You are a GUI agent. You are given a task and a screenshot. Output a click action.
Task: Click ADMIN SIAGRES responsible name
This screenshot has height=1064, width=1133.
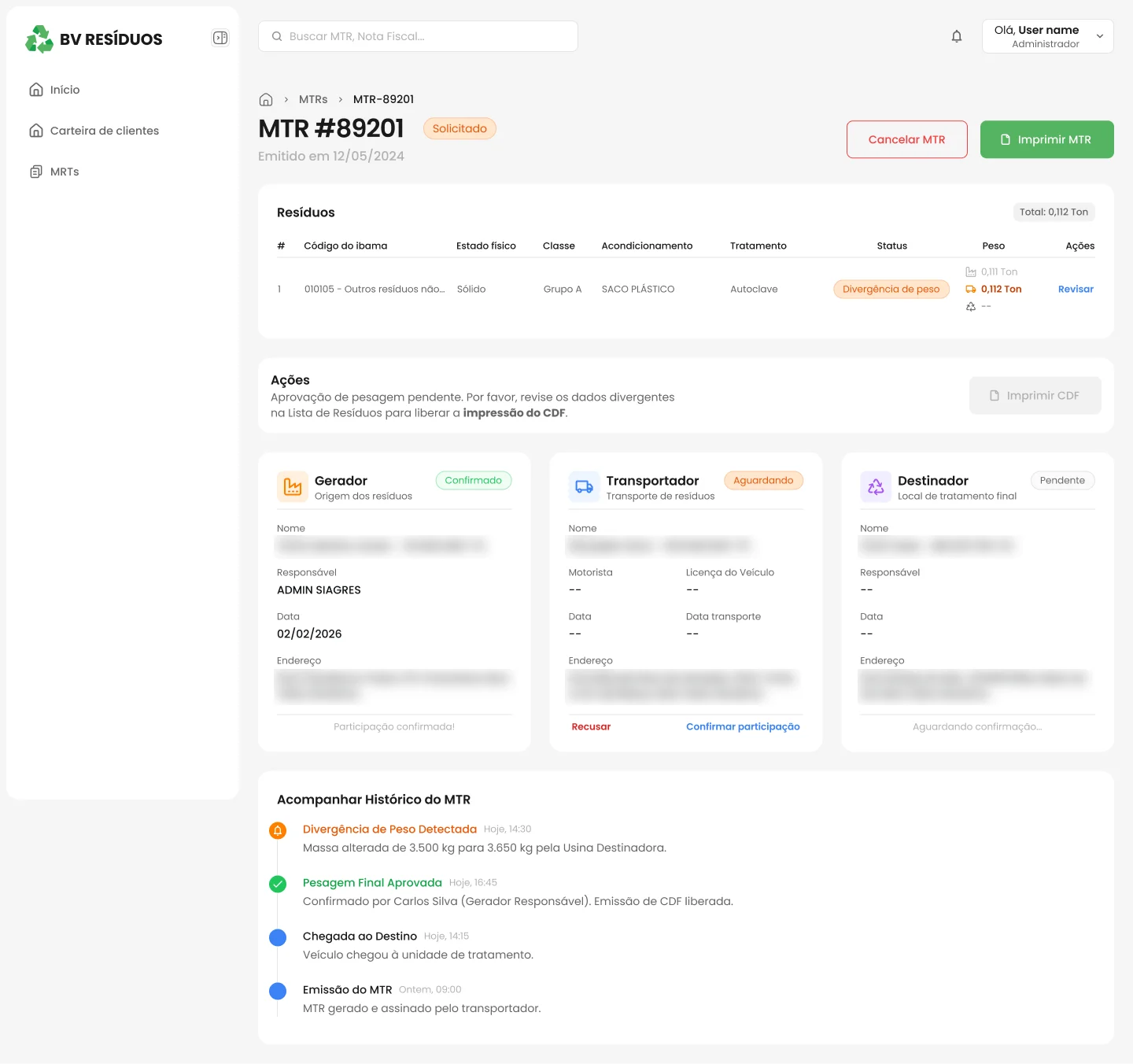pyautogui.click(x=319, y=589)
